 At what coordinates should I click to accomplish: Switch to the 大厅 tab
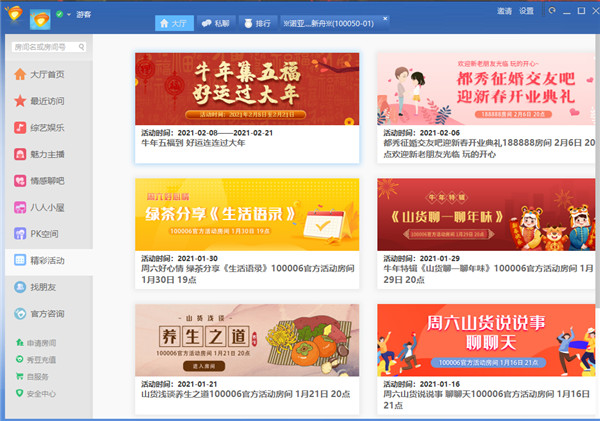[x=174, y=23]
